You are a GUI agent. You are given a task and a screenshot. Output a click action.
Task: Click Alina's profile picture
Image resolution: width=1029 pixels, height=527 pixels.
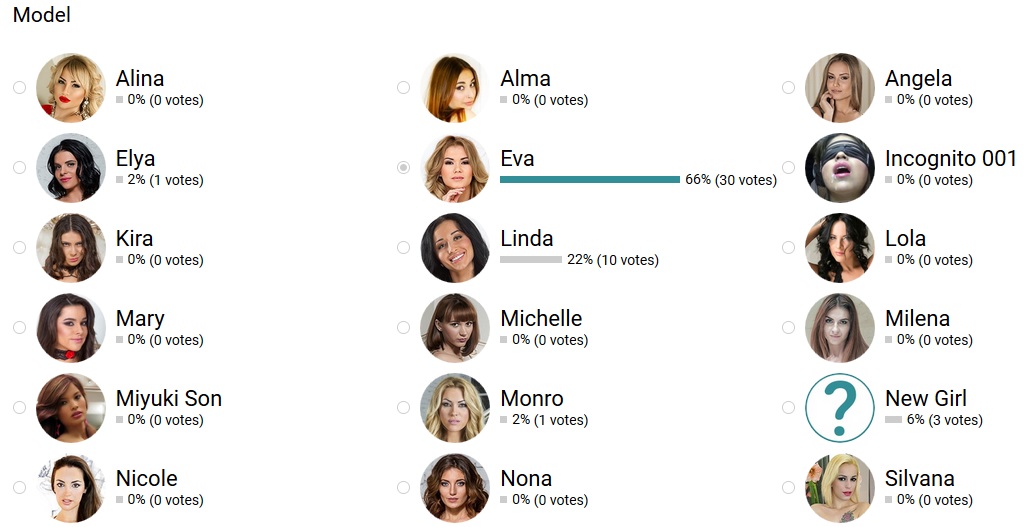pyautogui.click(x=71, y=87)
